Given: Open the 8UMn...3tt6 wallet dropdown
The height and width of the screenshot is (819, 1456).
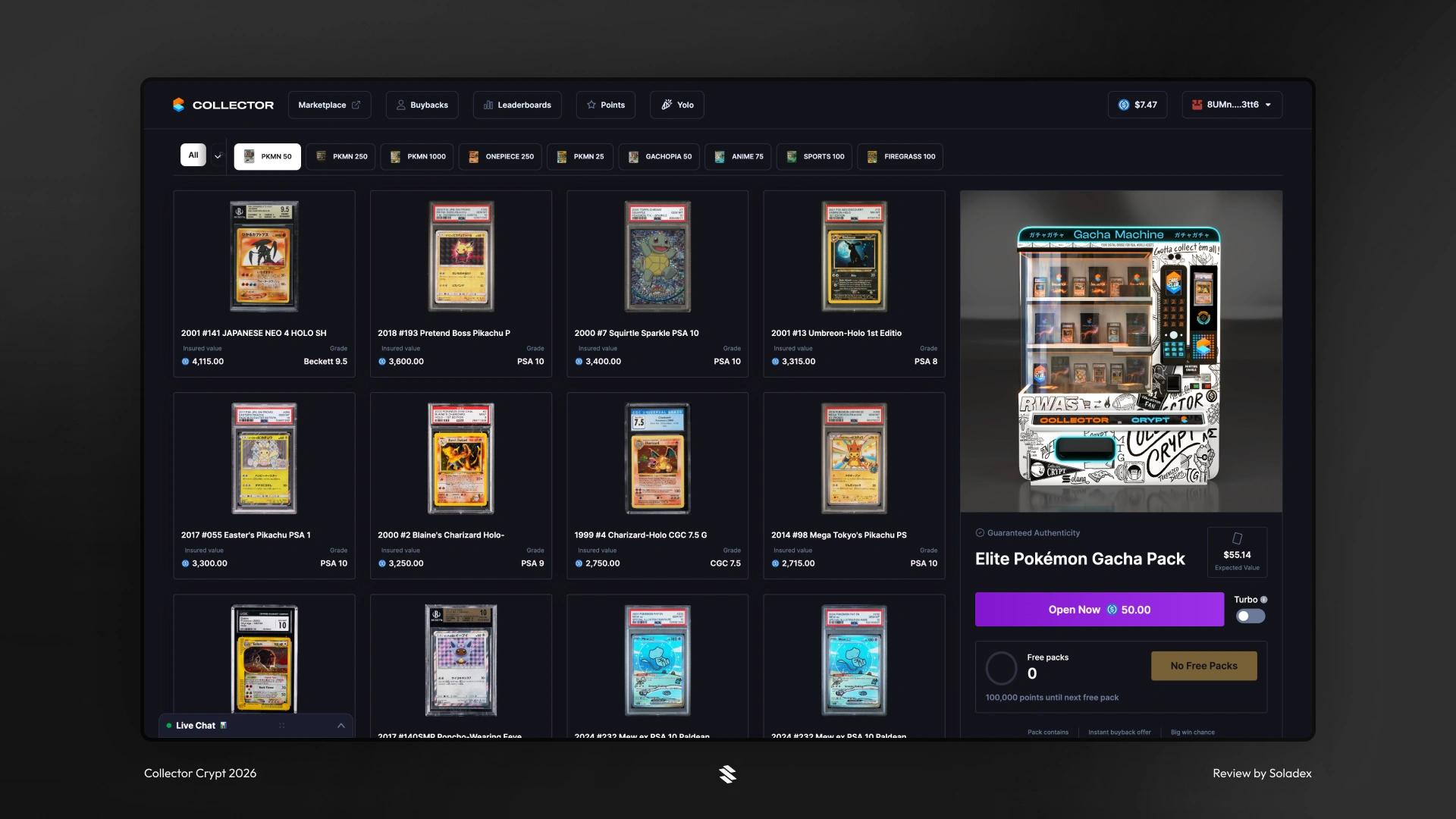Looking at the screenshot, I should 1232,105.
